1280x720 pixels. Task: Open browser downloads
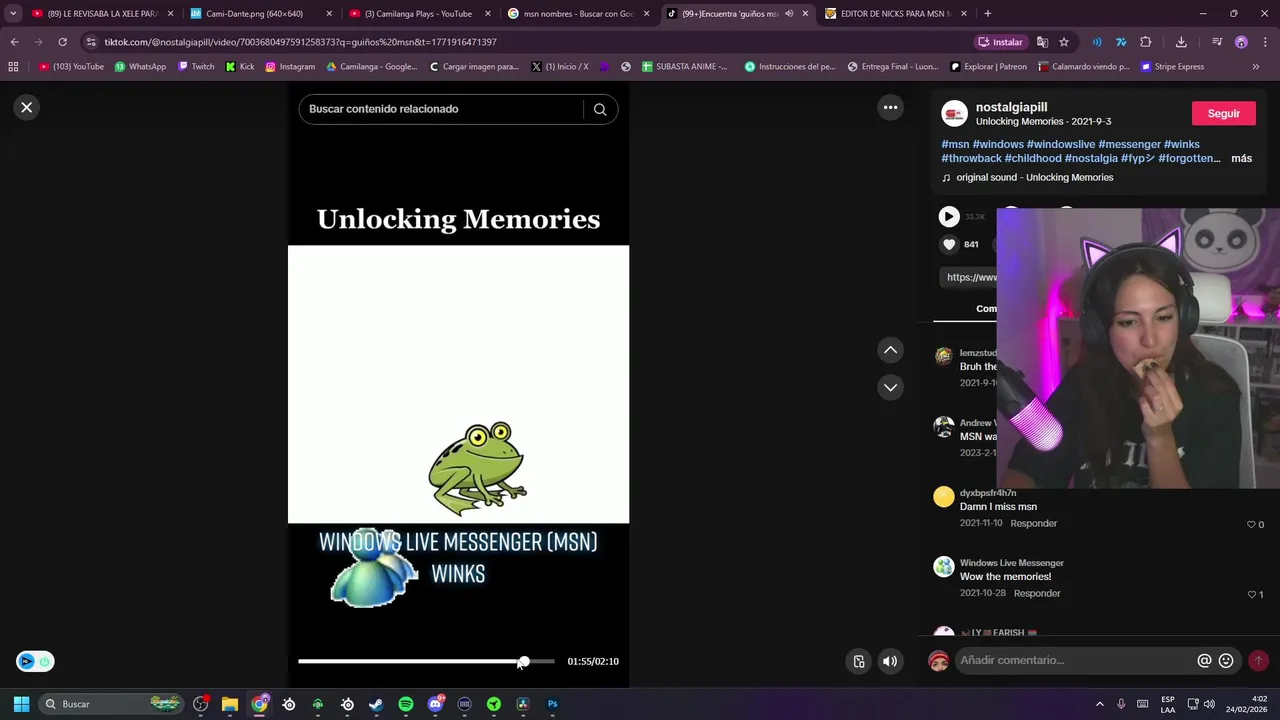click(x=1181, y=42)
